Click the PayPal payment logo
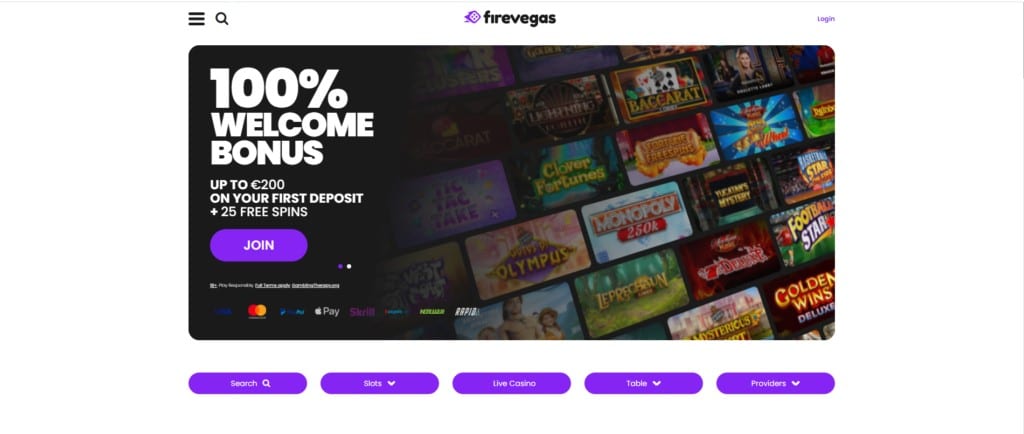 click(292, 312)
